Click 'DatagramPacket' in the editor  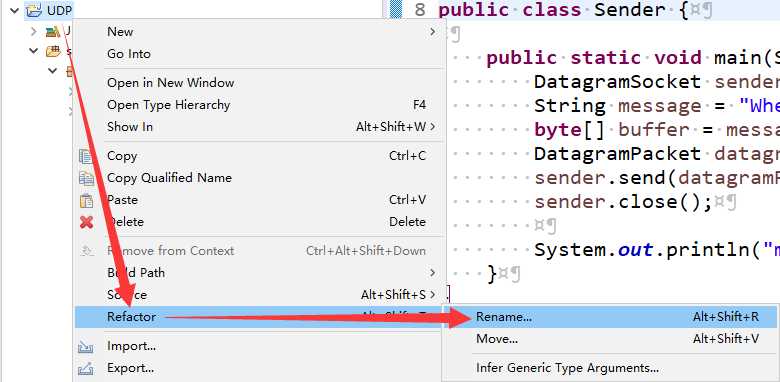coord(617,154)
